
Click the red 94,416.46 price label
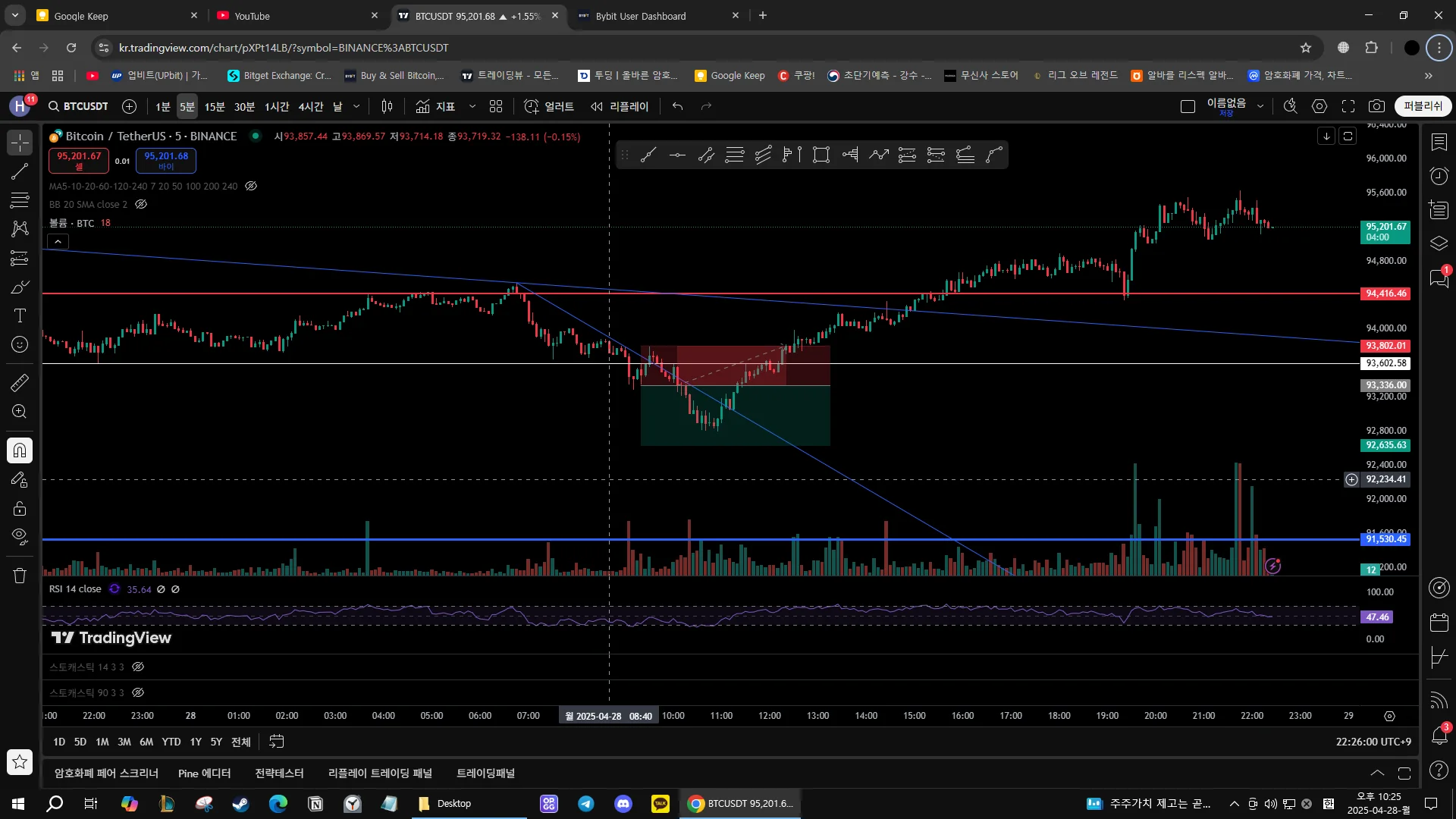click(1385, 293)
